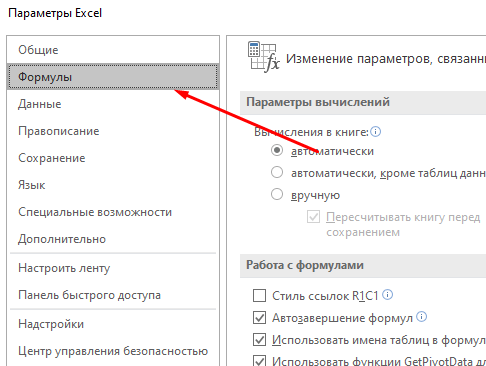Select the автоматически calculation radio button

(277, 150)
